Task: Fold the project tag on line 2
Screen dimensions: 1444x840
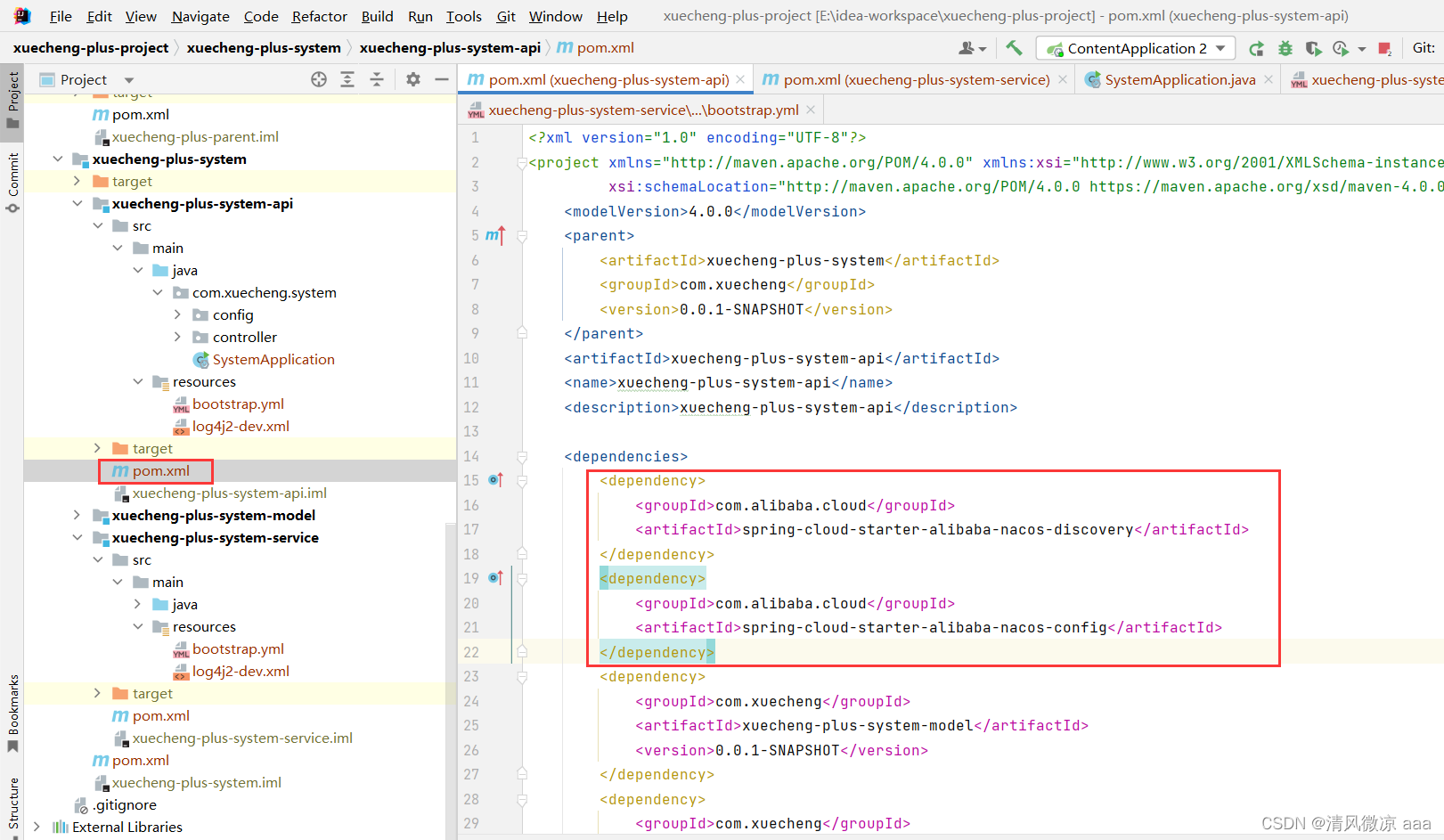Action: (522, 163)
